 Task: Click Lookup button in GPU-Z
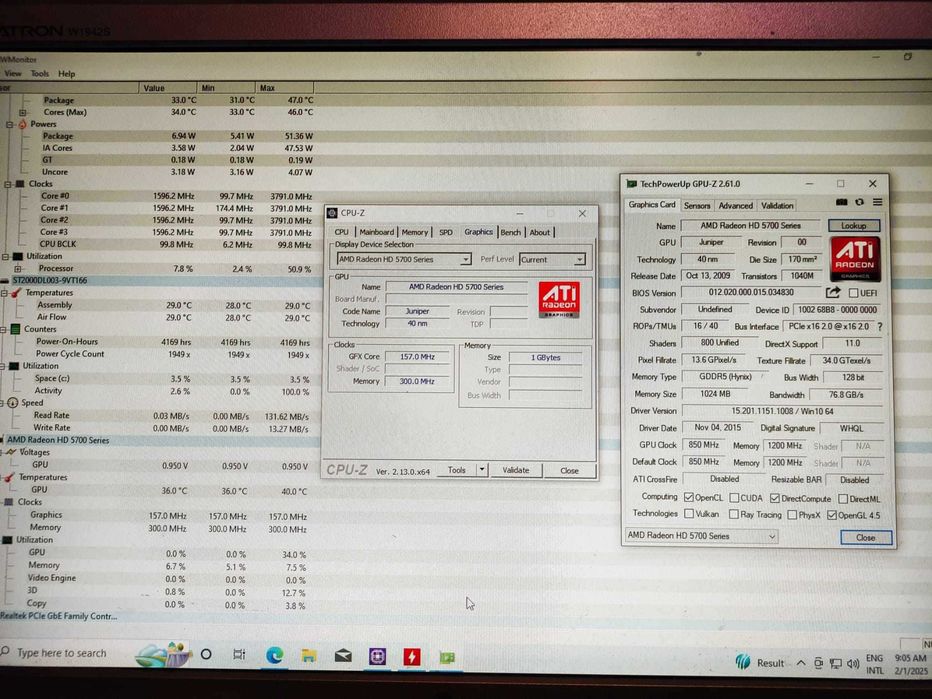pos(854,226)
